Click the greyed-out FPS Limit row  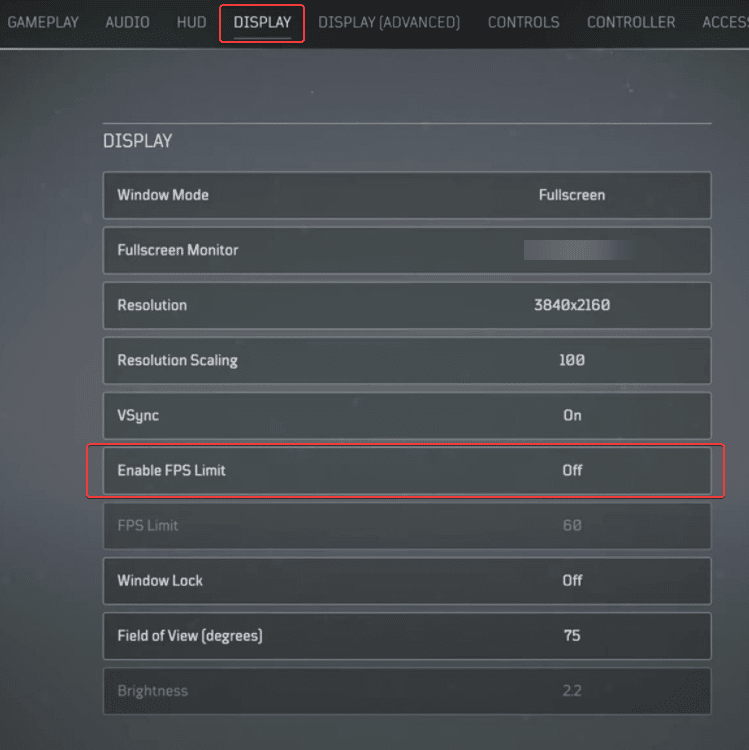coord(407,525)
